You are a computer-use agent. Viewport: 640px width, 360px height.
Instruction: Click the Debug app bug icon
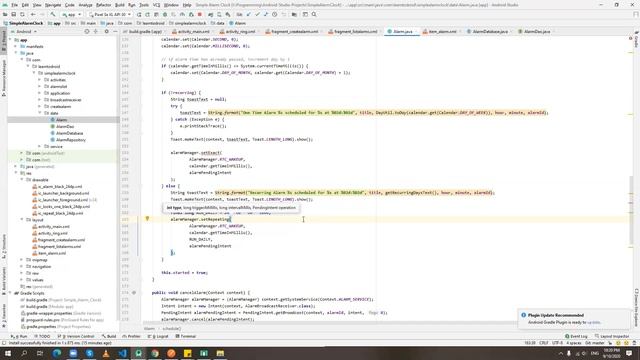(165, 15)
